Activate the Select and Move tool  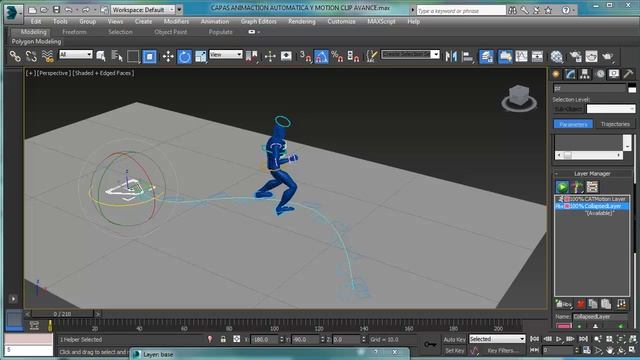click(x=168, y=56)
